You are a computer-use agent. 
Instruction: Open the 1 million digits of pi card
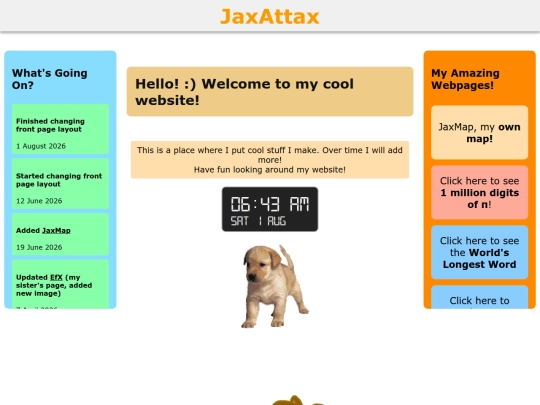479,193
